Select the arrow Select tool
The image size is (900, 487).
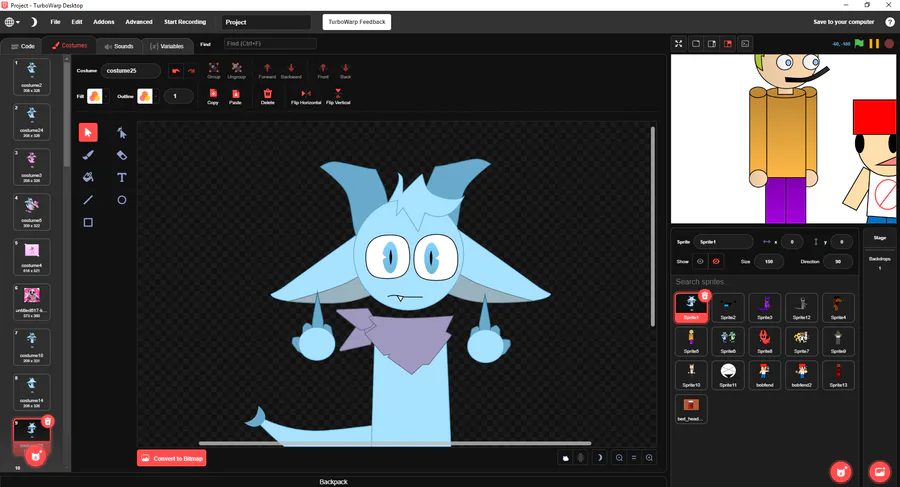(88, 133)
